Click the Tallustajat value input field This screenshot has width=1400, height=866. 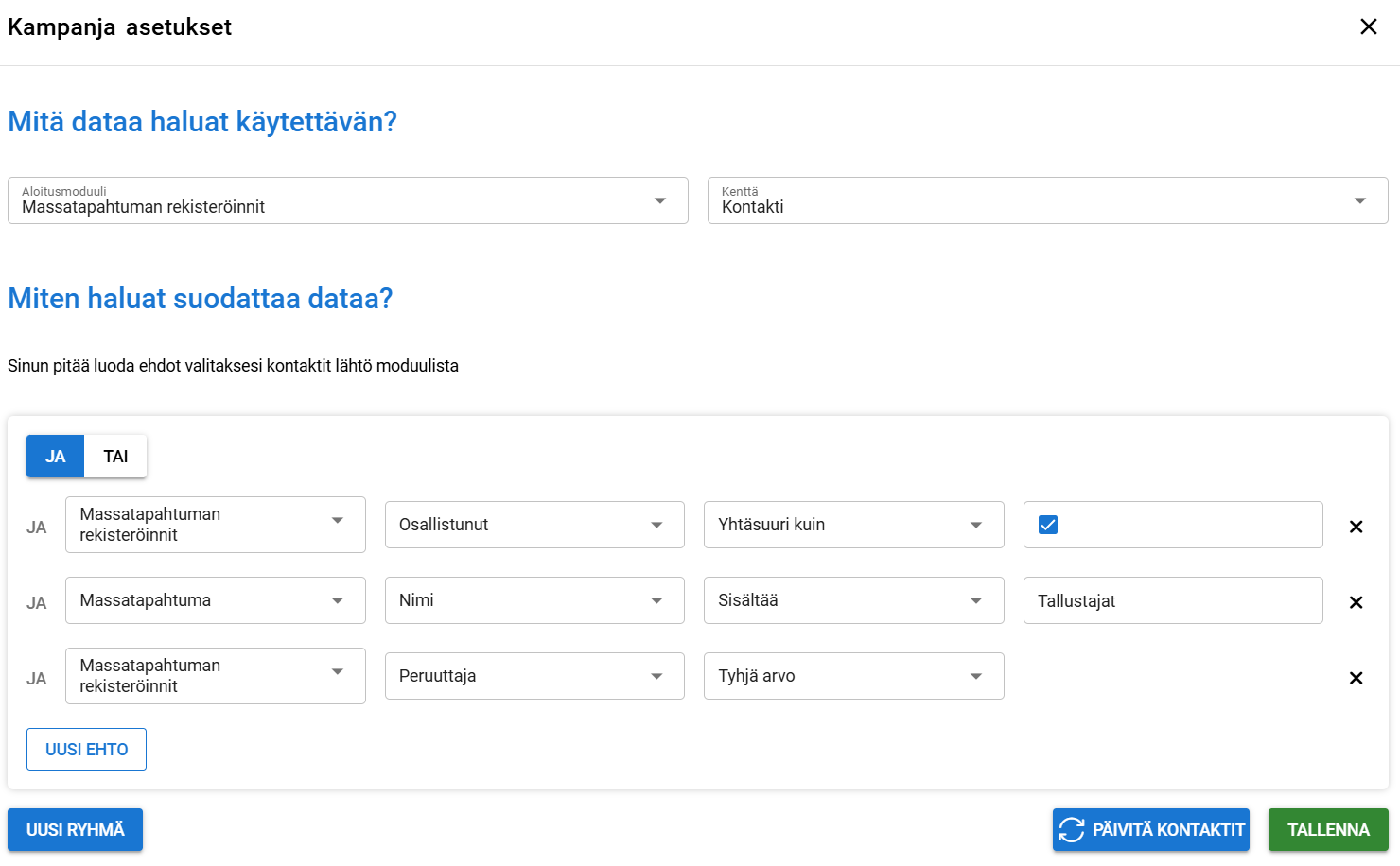coord(1172,600)
